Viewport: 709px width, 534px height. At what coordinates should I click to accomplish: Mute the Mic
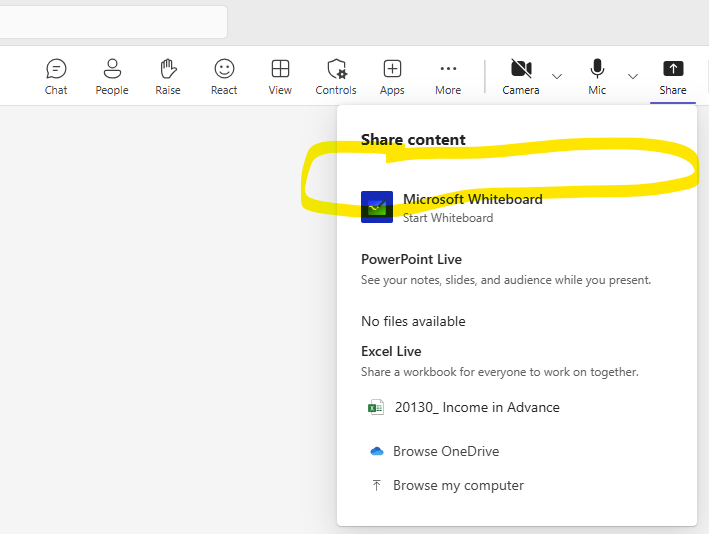point(597,77)
